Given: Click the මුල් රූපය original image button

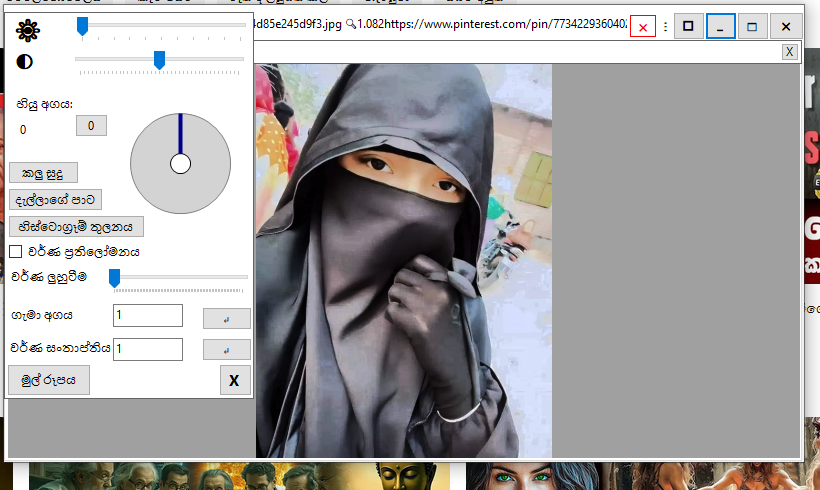Looking at the screenshot, I should point(49,380).
